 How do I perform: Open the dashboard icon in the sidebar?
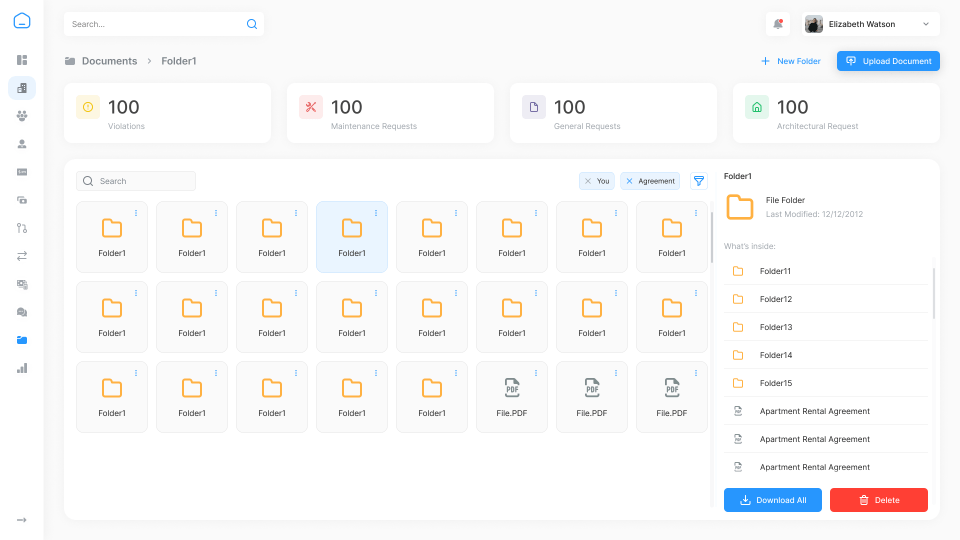click(x=22, y=60)
